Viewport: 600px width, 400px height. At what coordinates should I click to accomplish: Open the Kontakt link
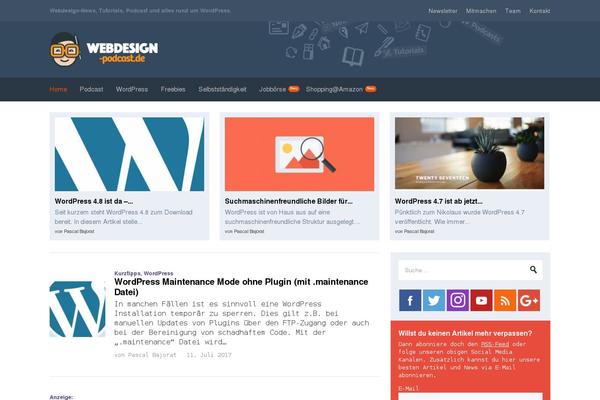click(540, 11)
